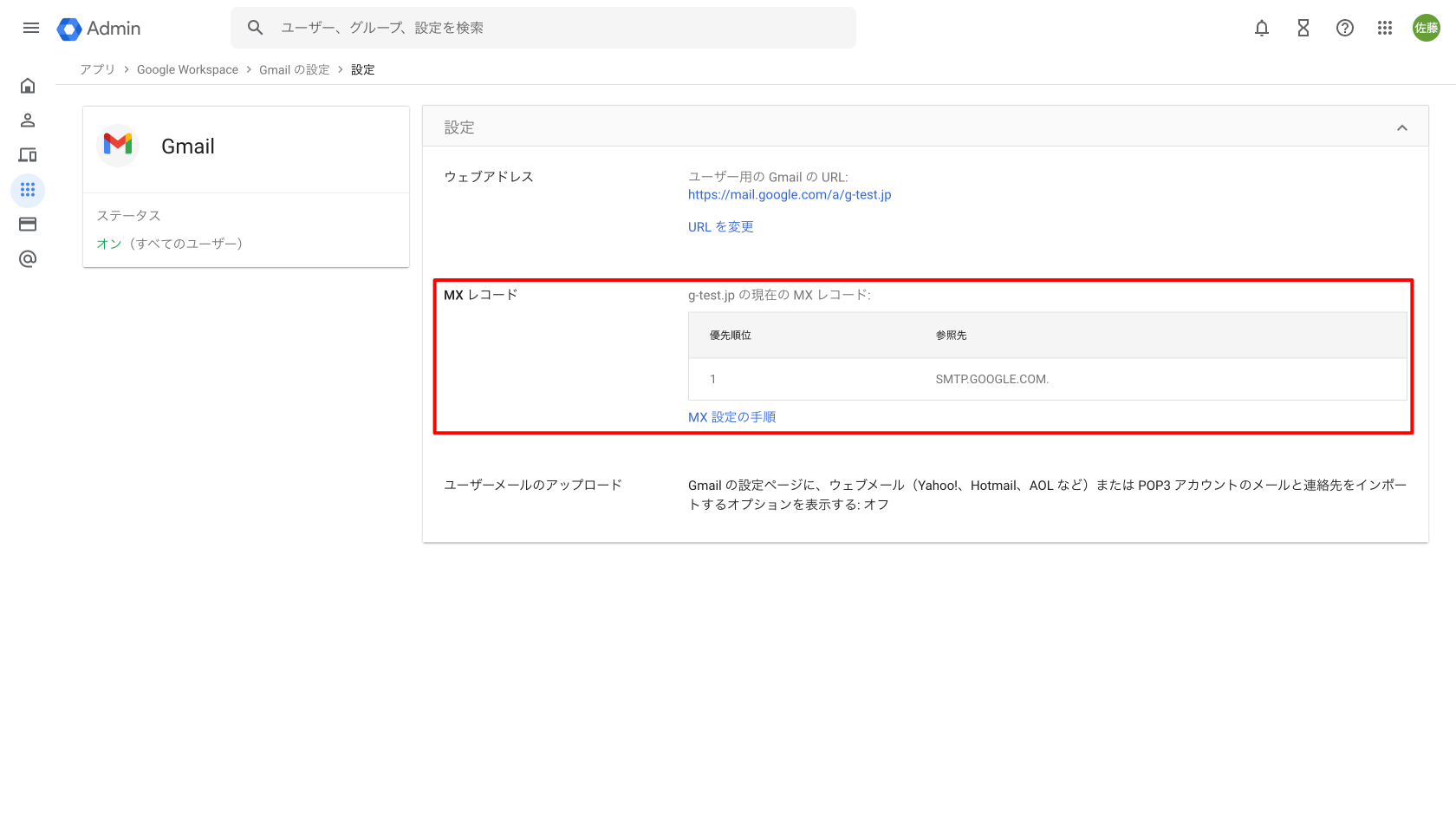Go to Google Workspace breadcrumb
Viewport: 1456px width, 835px height.
(187, 69)
